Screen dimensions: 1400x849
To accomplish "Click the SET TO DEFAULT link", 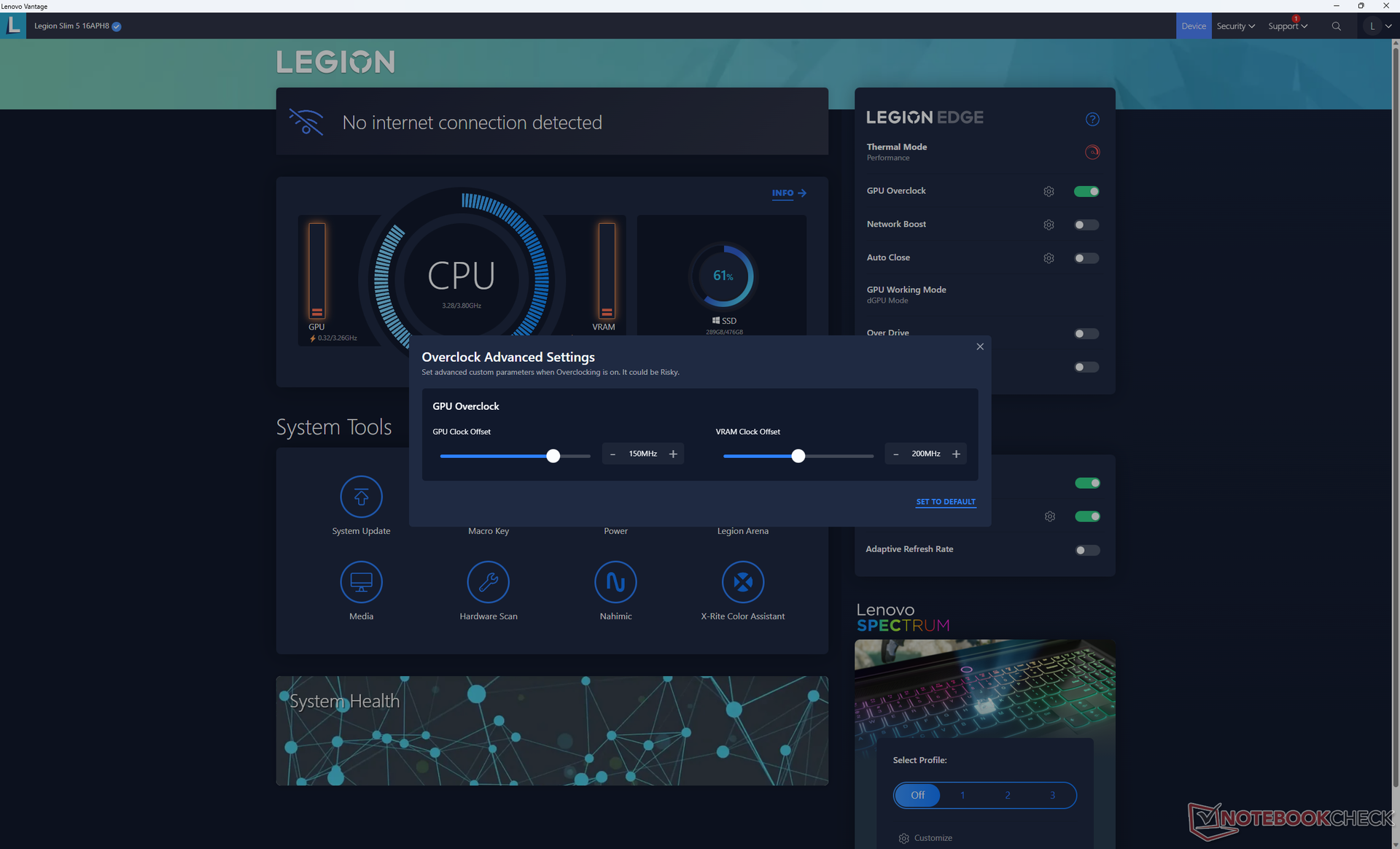I will tap(945, 502).
